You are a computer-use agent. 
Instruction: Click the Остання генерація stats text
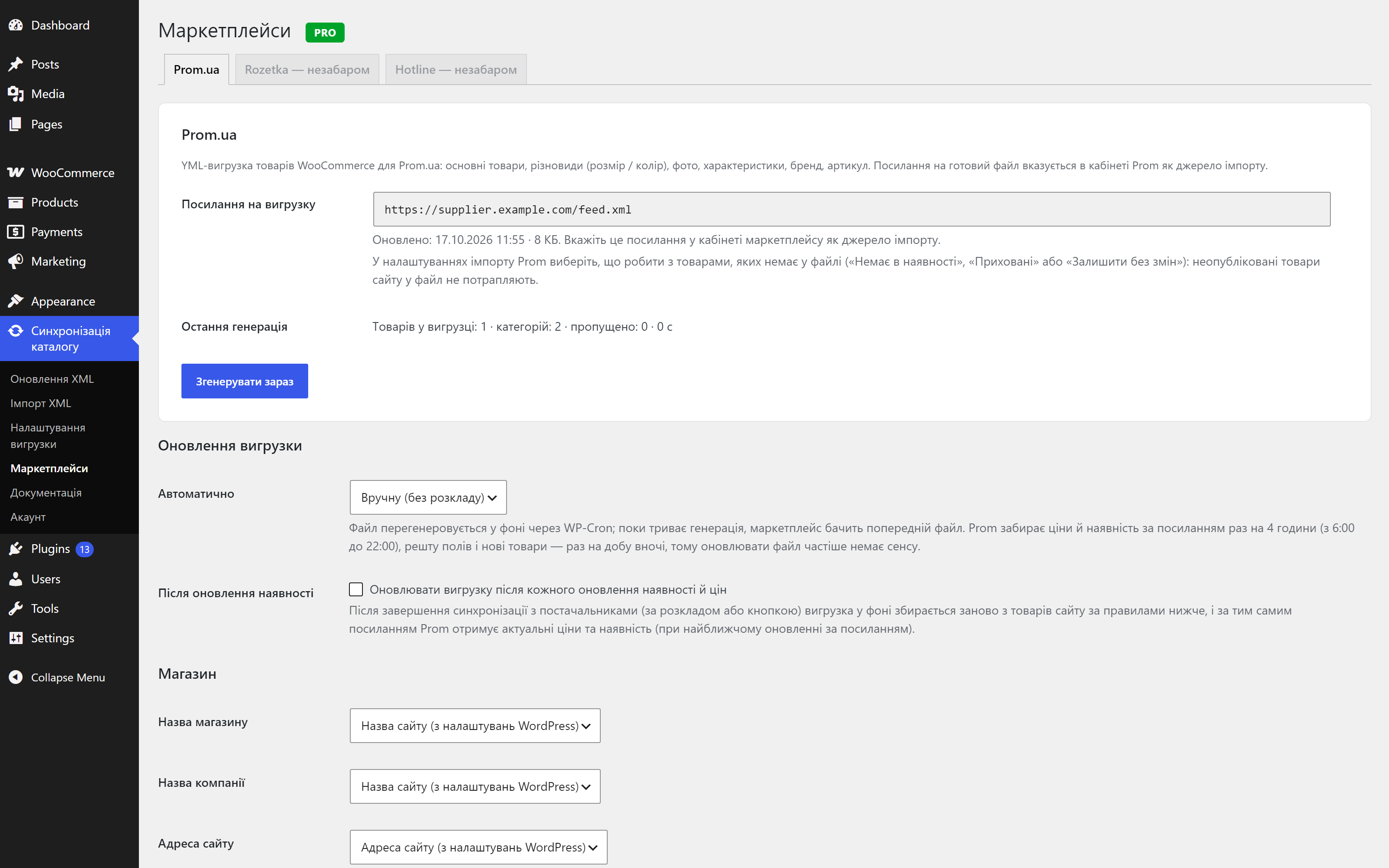click(x=522, y=327)
